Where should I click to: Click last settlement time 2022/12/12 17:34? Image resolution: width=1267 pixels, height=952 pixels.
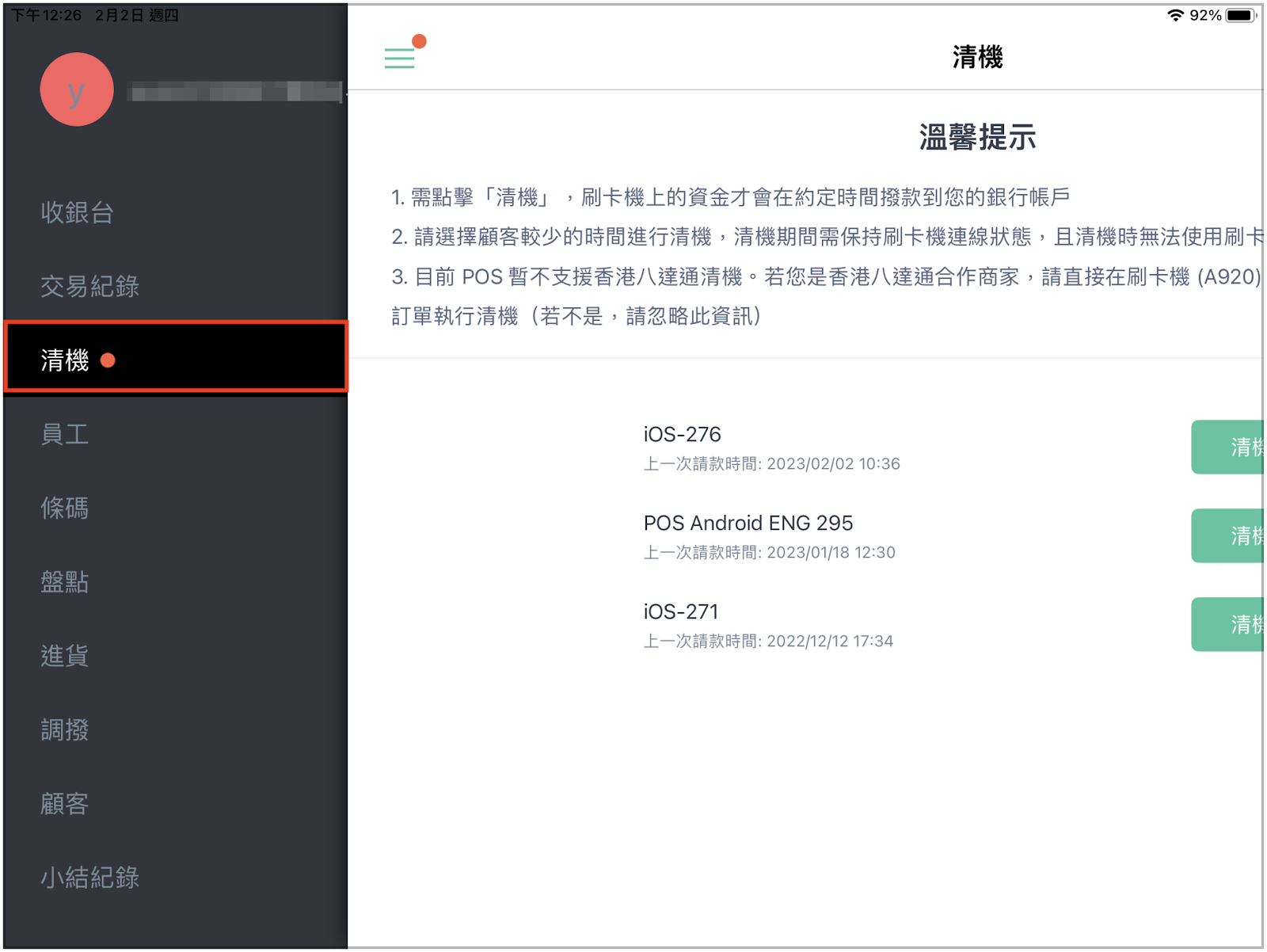tap(768, 642)
